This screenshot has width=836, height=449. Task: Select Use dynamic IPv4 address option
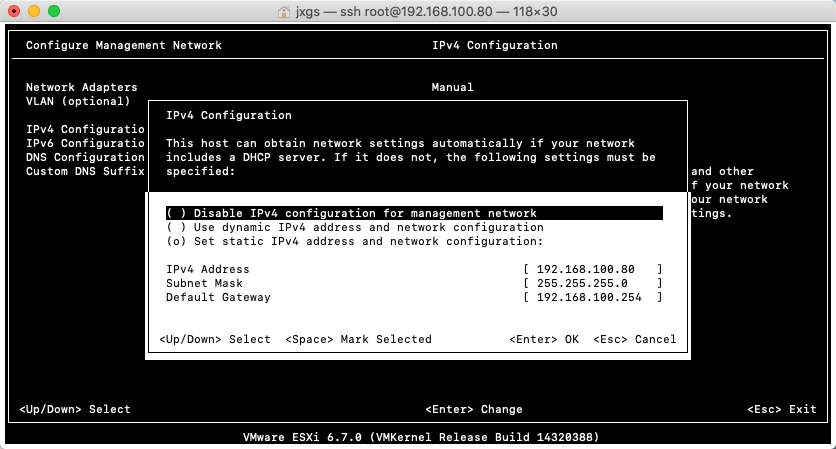(355, 227)
